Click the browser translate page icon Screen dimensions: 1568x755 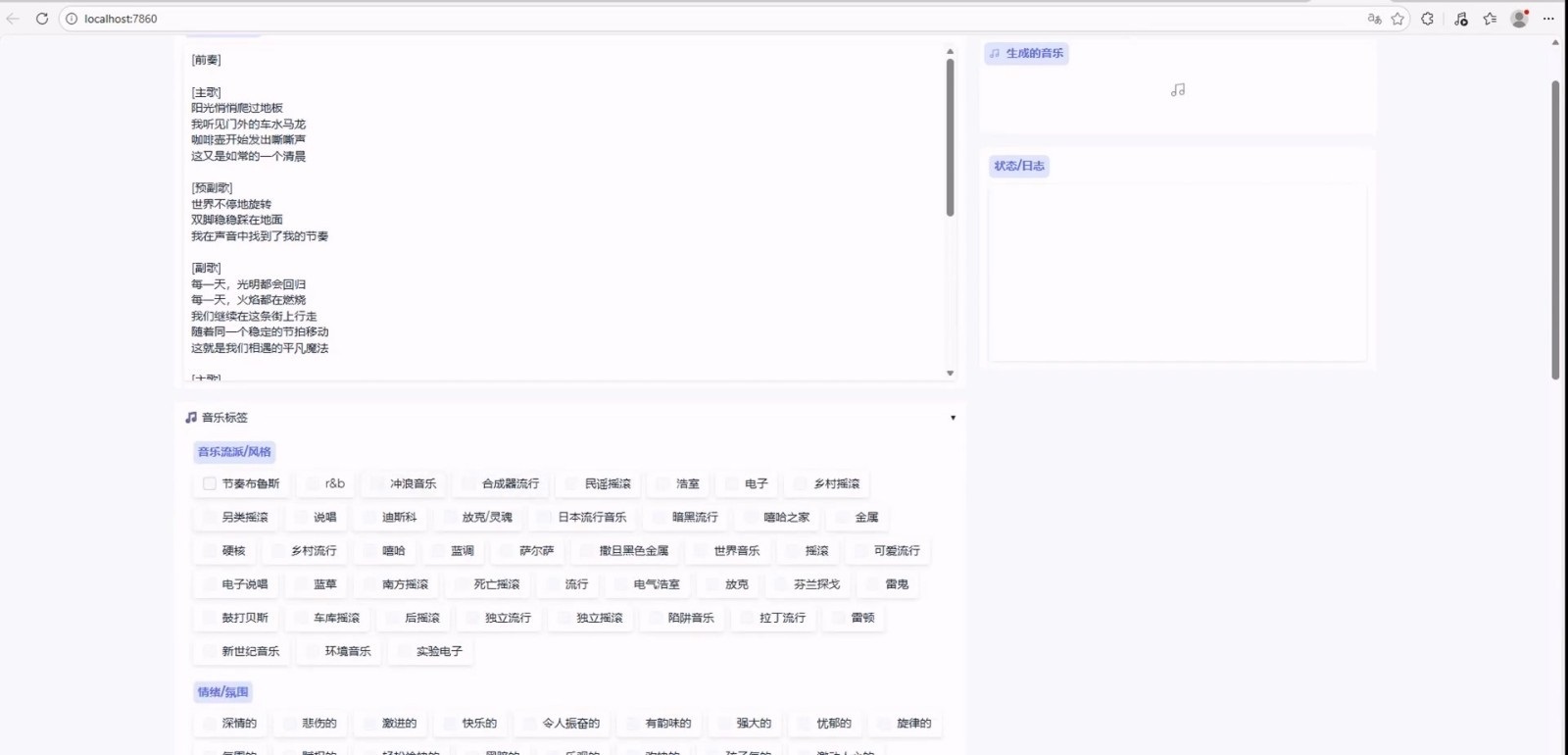1374,19
